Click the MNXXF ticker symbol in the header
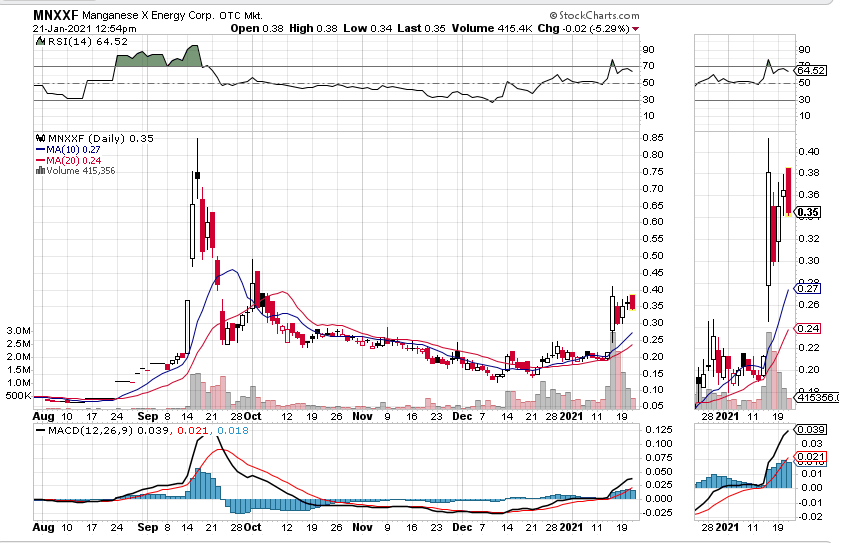Screen dimensions: 846x543 56,15
